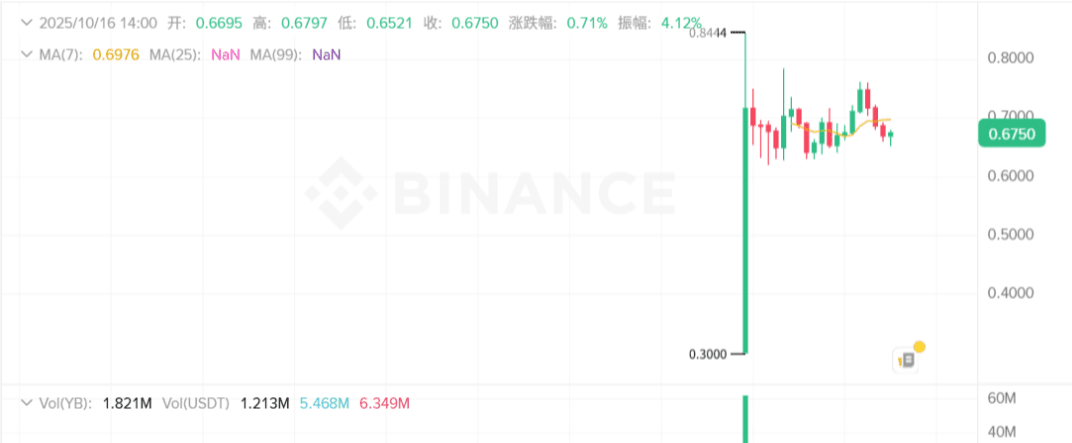Click the 2025/10/16 14:00 timestamp
This screenshot has height=443, width=1072.
[98, 22]
